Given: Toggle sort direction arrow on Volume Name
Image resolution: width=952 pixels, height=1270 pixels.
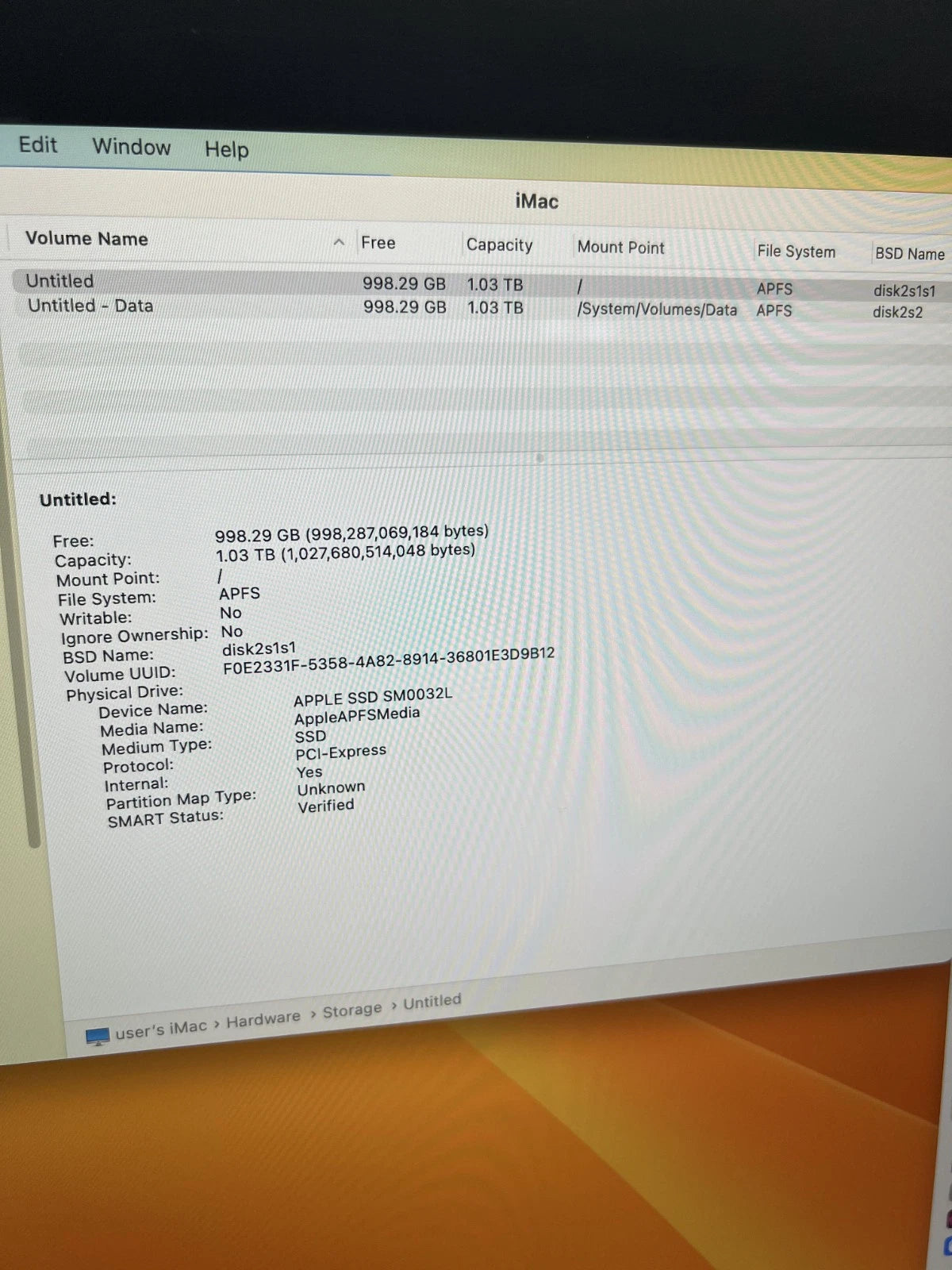Looking at the screenshot, I should pyautogui.click(x=339, y=242).
